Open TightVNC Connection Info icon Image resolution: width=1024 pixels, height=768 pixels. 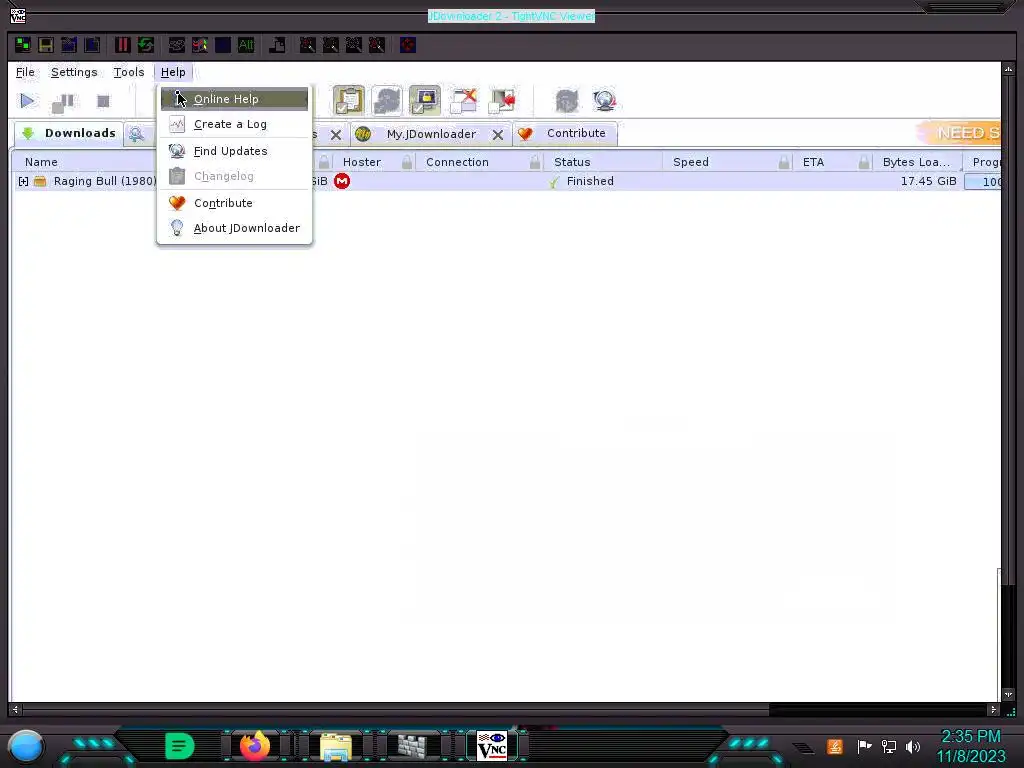coord(92,45)
